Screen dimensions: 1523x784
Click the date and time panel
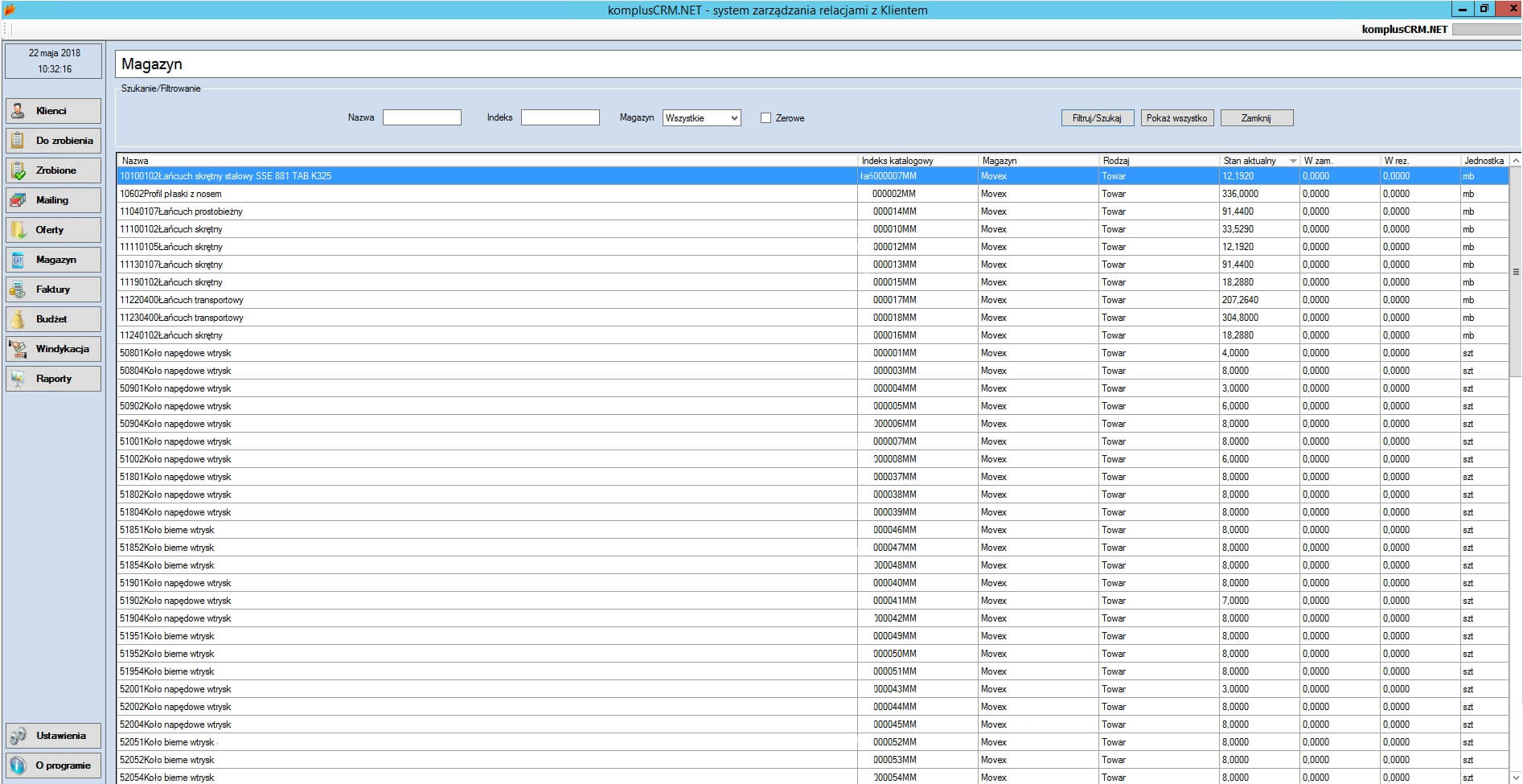tap(54, 61)
